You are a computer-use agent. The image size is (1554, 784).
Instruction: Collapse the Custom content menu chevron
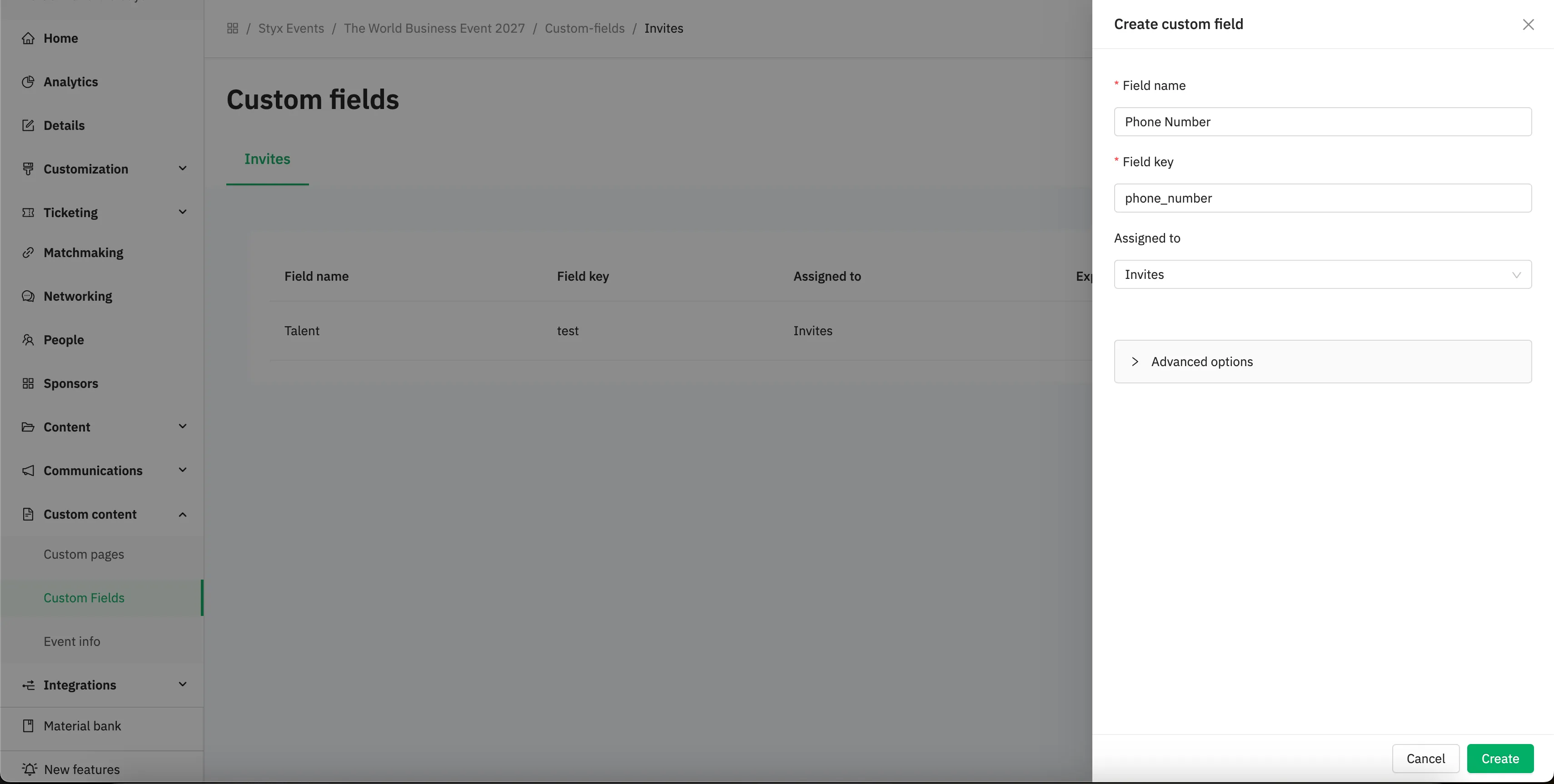point(182,515)
